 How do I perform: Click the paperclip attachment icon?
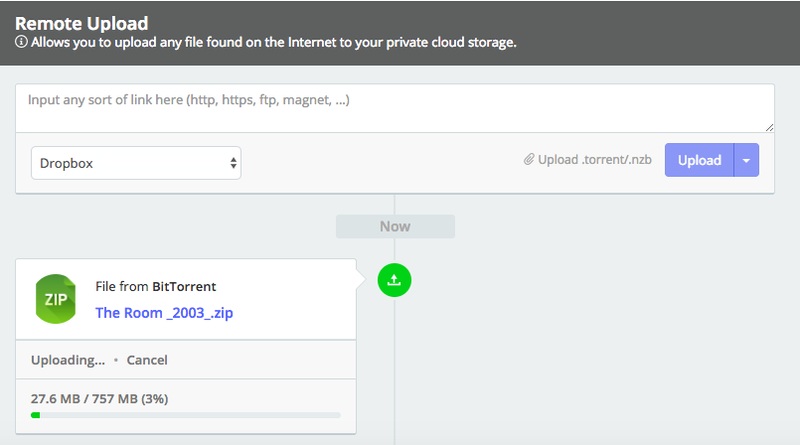529,160
